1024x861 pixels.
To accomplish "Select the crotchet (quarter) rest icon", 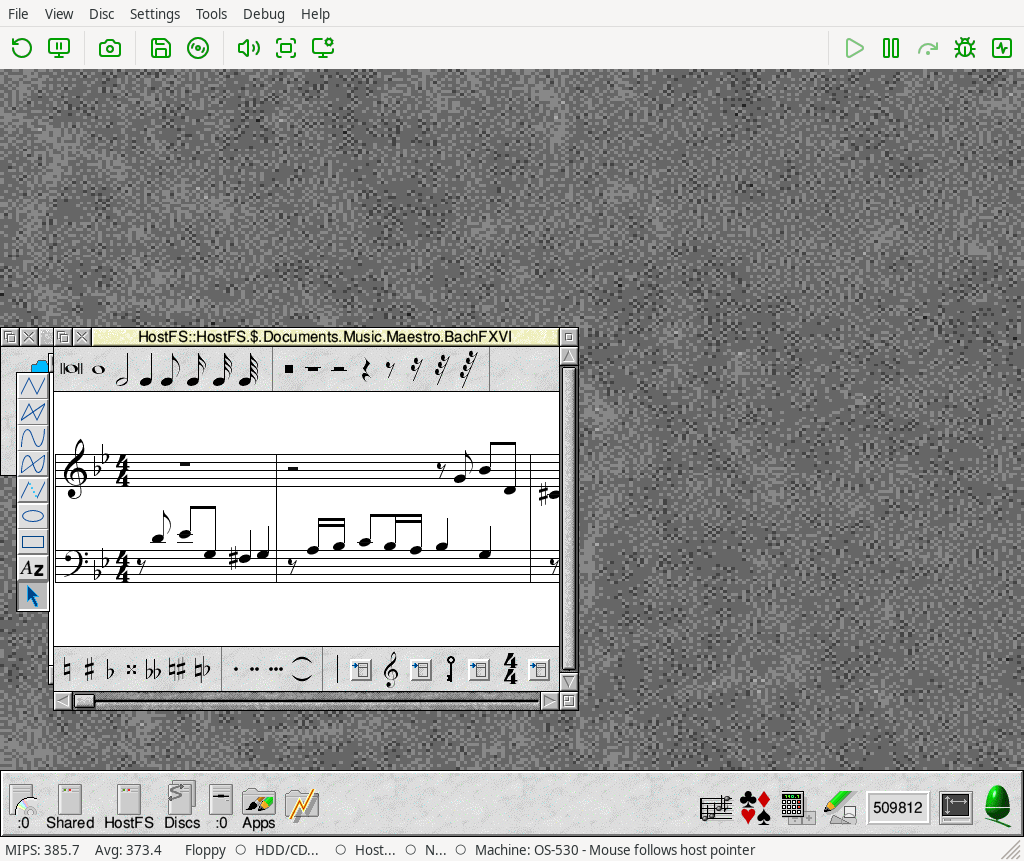I will [x=366, y=370].
